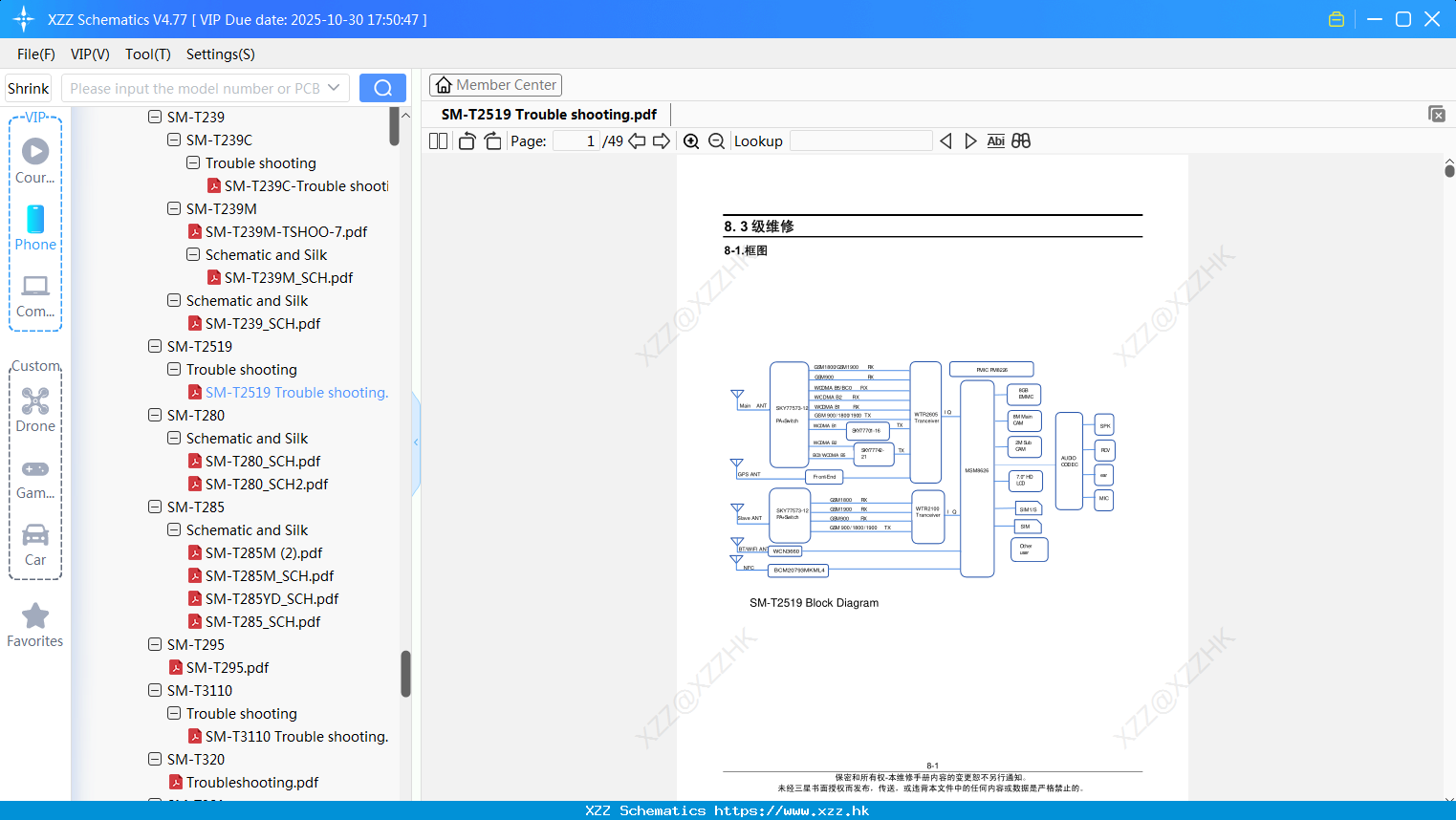Click the yellow toolbox icon in title bar
Image resolution: width=1456 pixels, height=820 pixels.
point(1336,19)
